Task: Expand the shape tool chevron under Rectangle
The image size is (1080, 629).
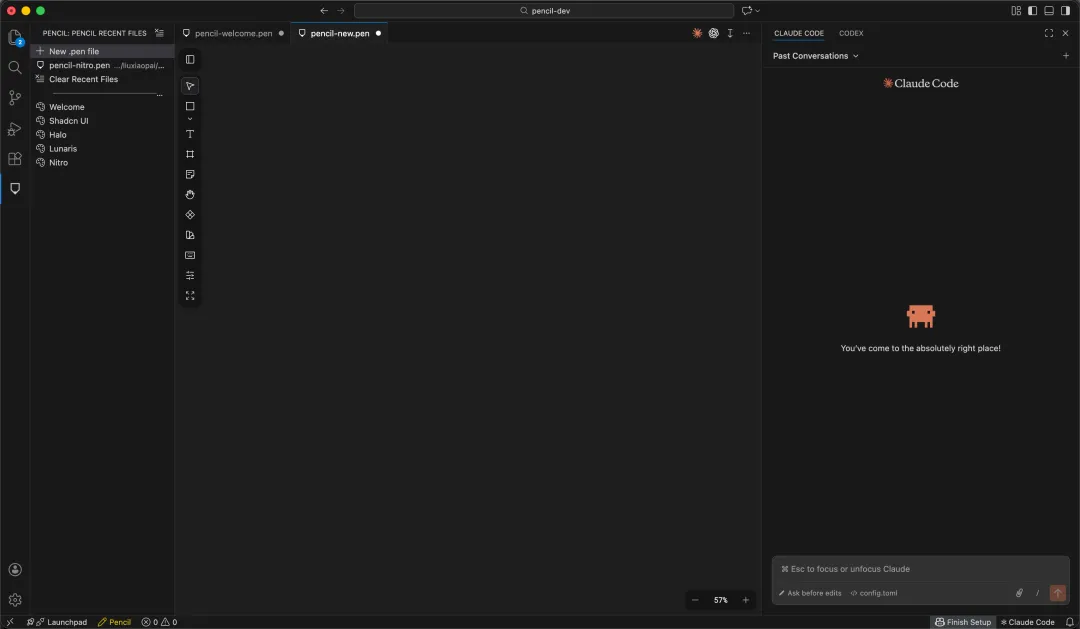Action: [x=190, y=119]
